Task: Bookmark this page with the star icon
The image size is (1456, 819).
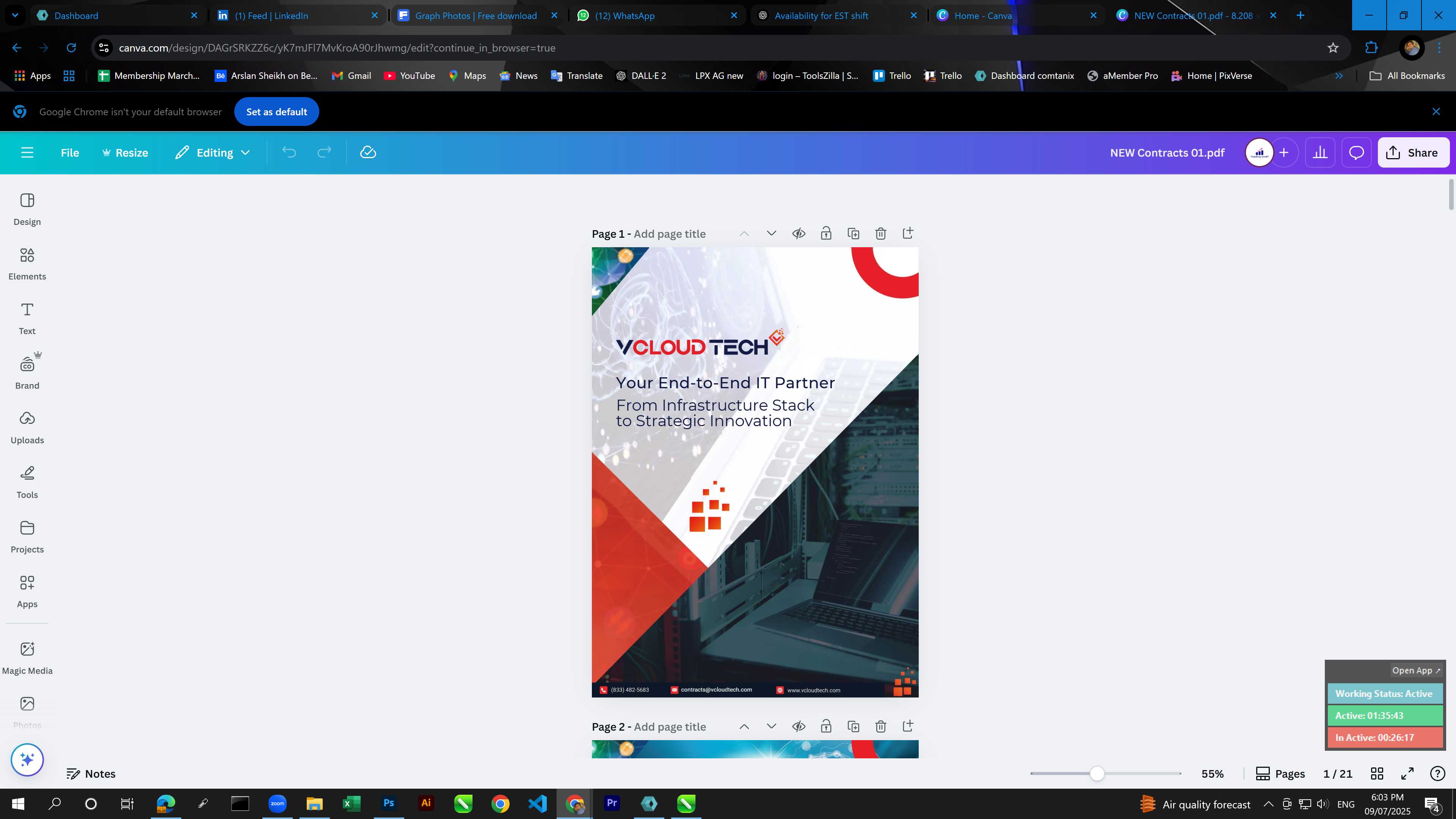Action: (1333, 48)
